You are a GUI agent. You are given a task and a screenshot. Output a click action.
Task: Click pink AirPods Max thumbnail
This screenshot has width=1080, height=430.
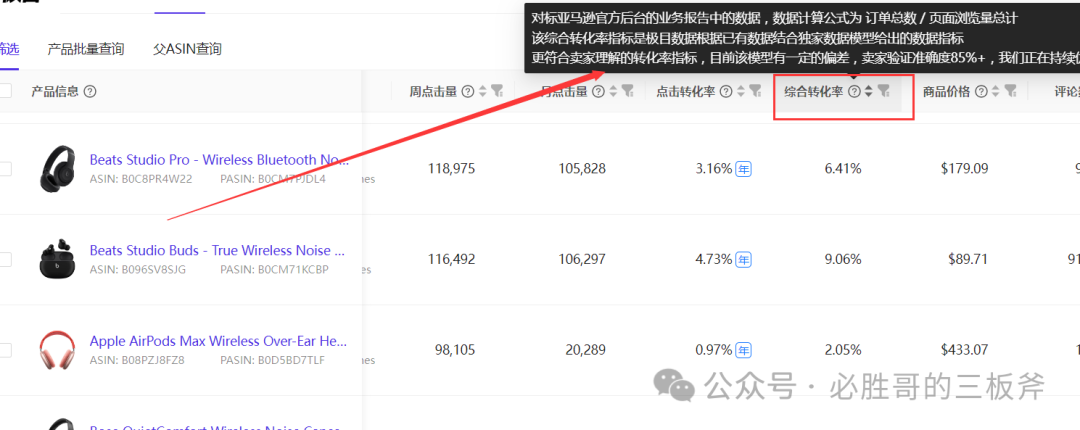coord(57,350)
